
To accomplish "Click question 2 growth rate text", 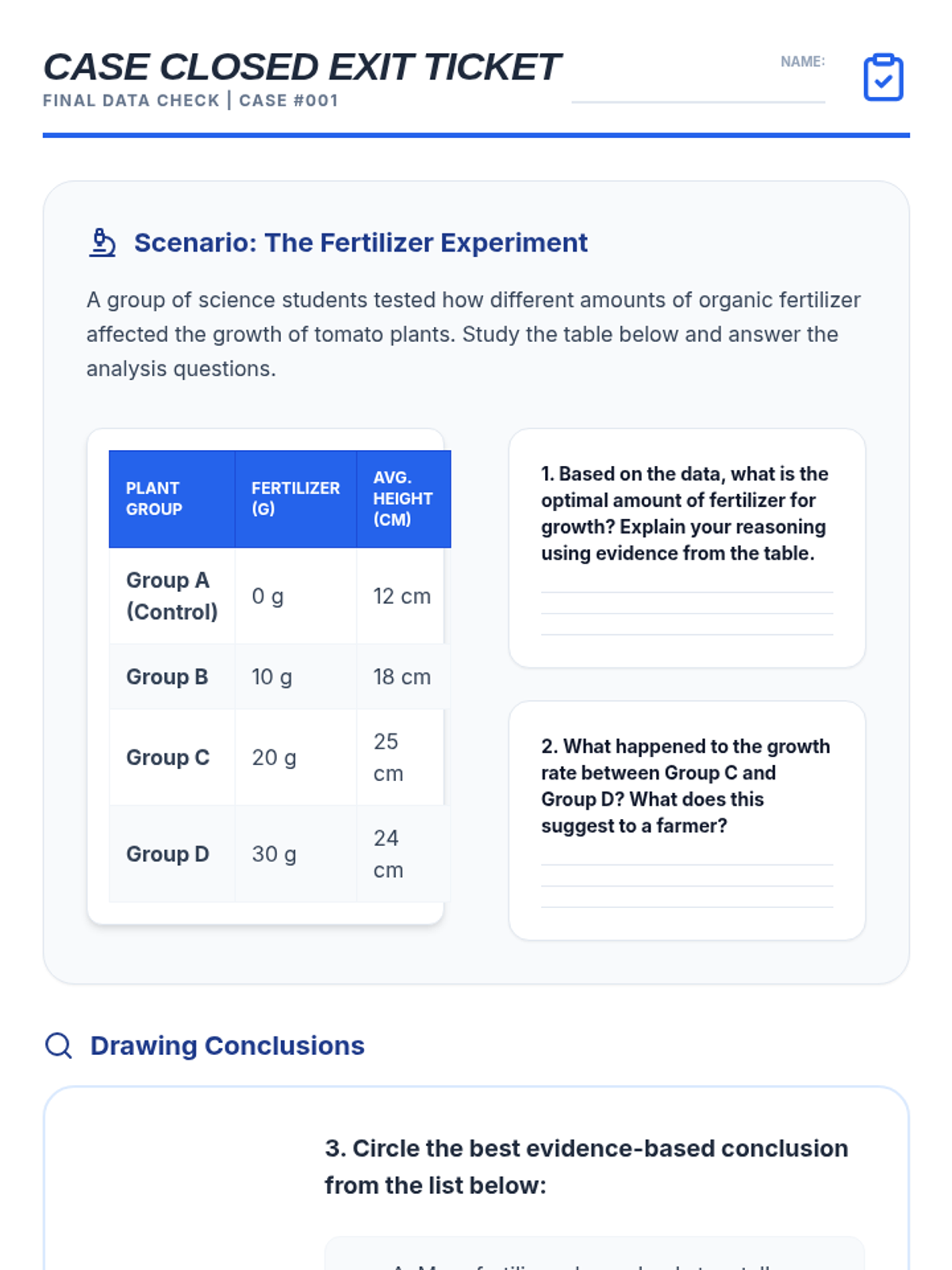I will point(685,786).
